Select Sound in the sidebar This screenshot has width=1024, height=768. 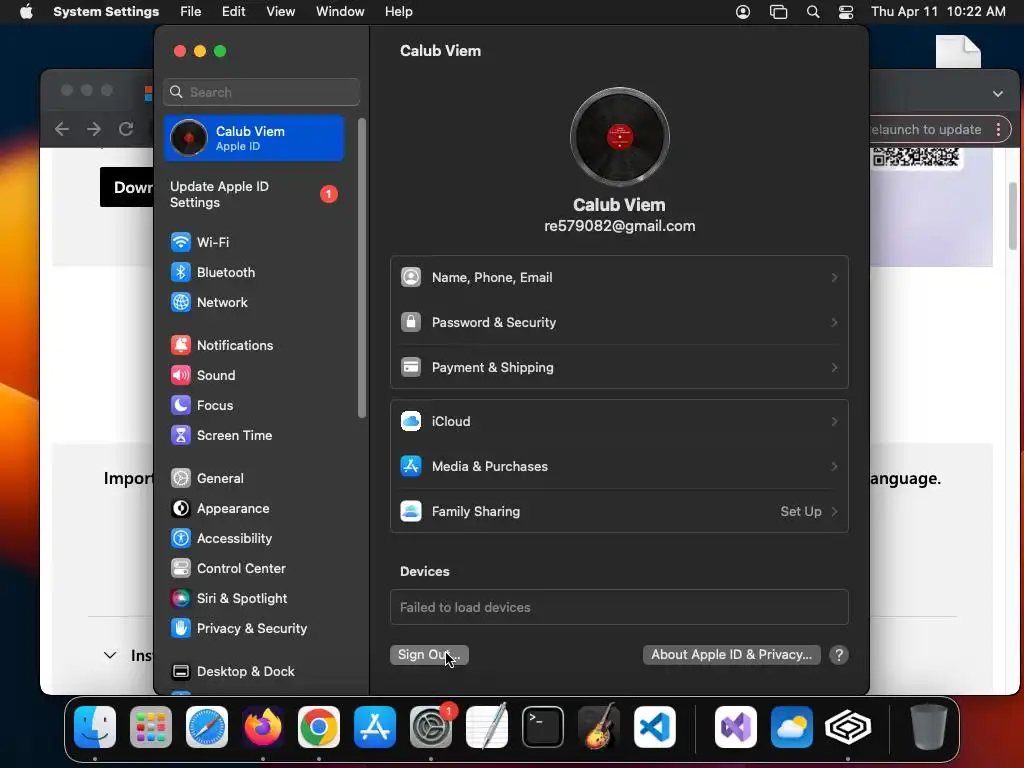[x=203, y=376]
